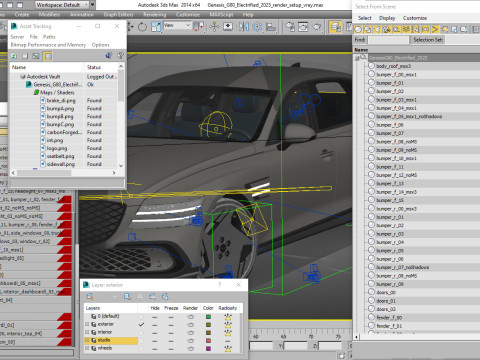Expand the interior layer in Layer dialog
The image size is (480, 360).
[87, 332]
